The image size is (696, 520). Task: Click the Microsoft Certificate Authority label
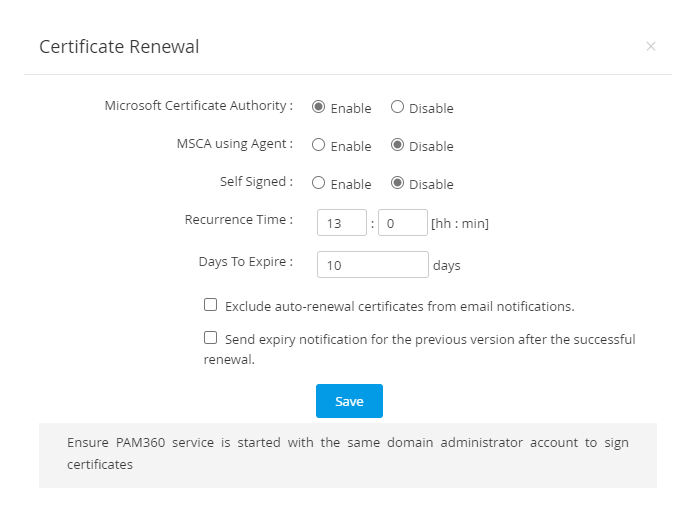[198, 105]
